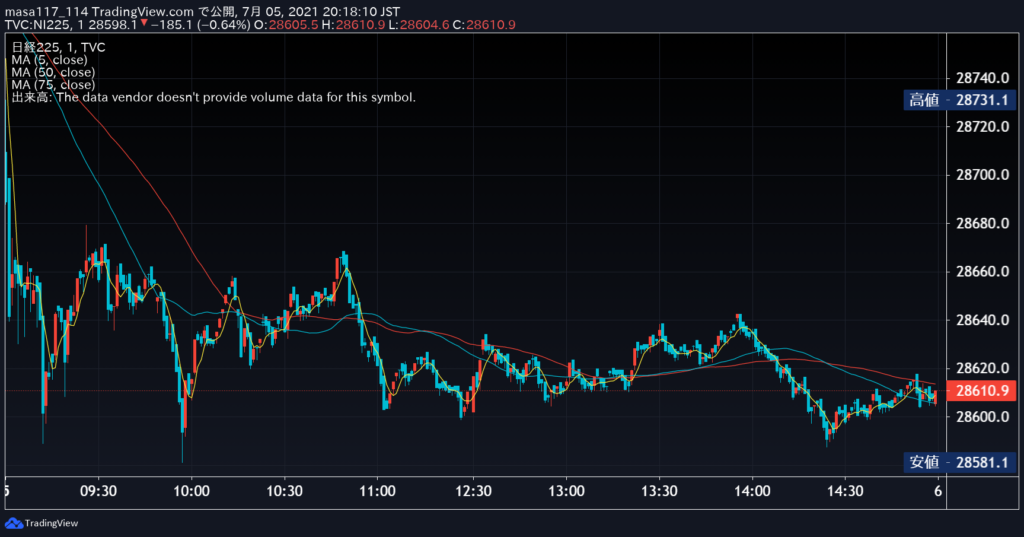Click the 安値 28581.1 low price label

click(959, 463)
